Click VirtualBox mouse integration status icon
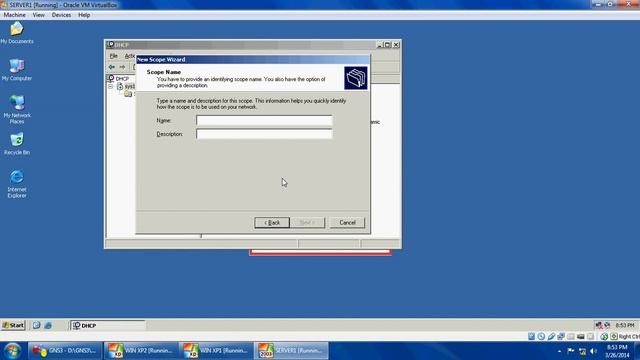 [x=604, y=336]
